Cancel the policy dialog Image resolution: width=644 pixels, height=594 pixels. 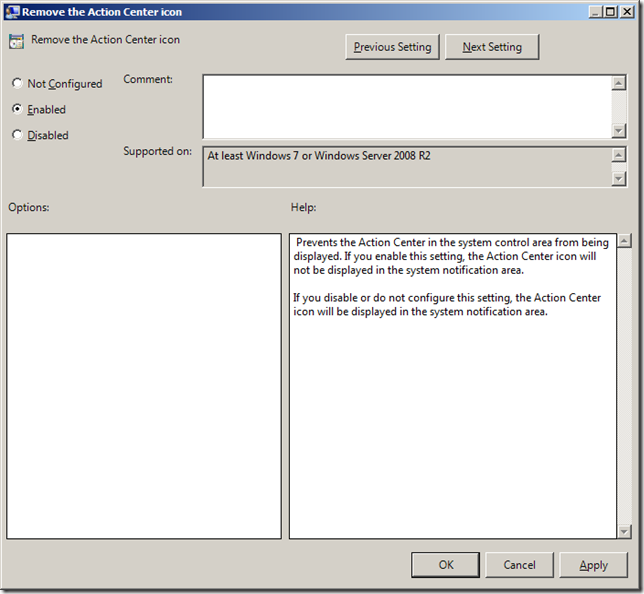[519, 565]
